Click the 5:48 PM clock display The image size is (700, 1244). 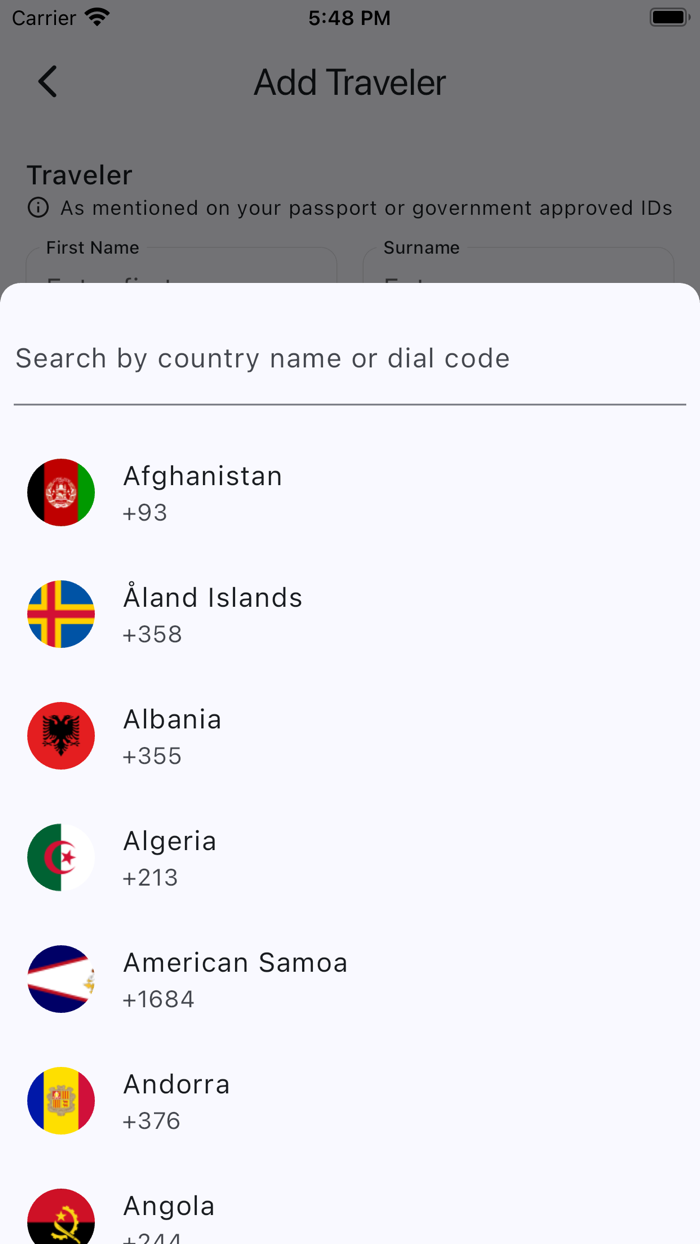click(x=349, y=16)
